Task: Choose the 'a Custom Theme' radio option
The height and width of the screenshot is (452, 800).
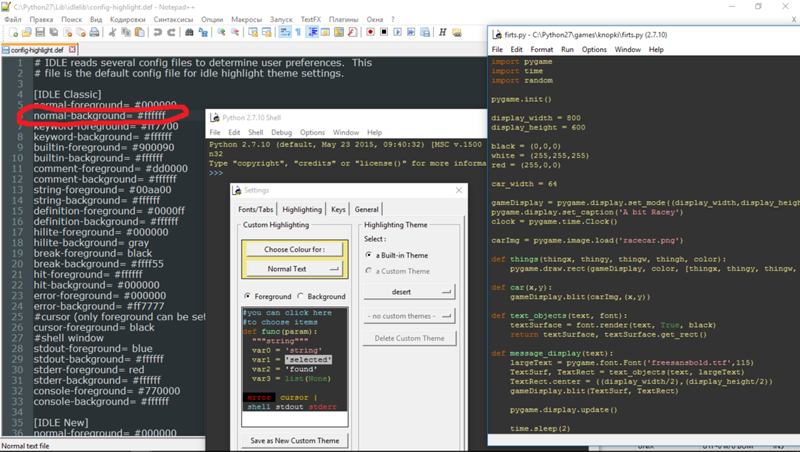Action: coord(368,271)
